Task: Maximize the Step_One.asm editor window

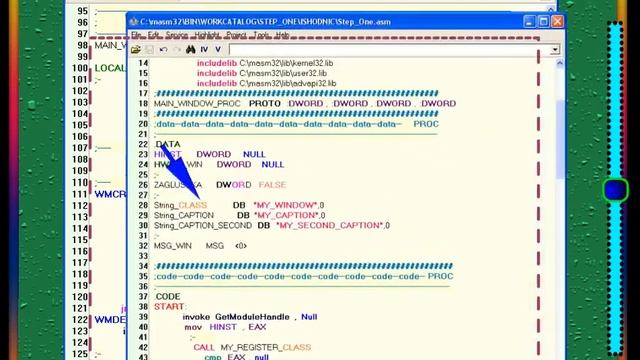Action: pyautogui.click(x=543, y=21)
